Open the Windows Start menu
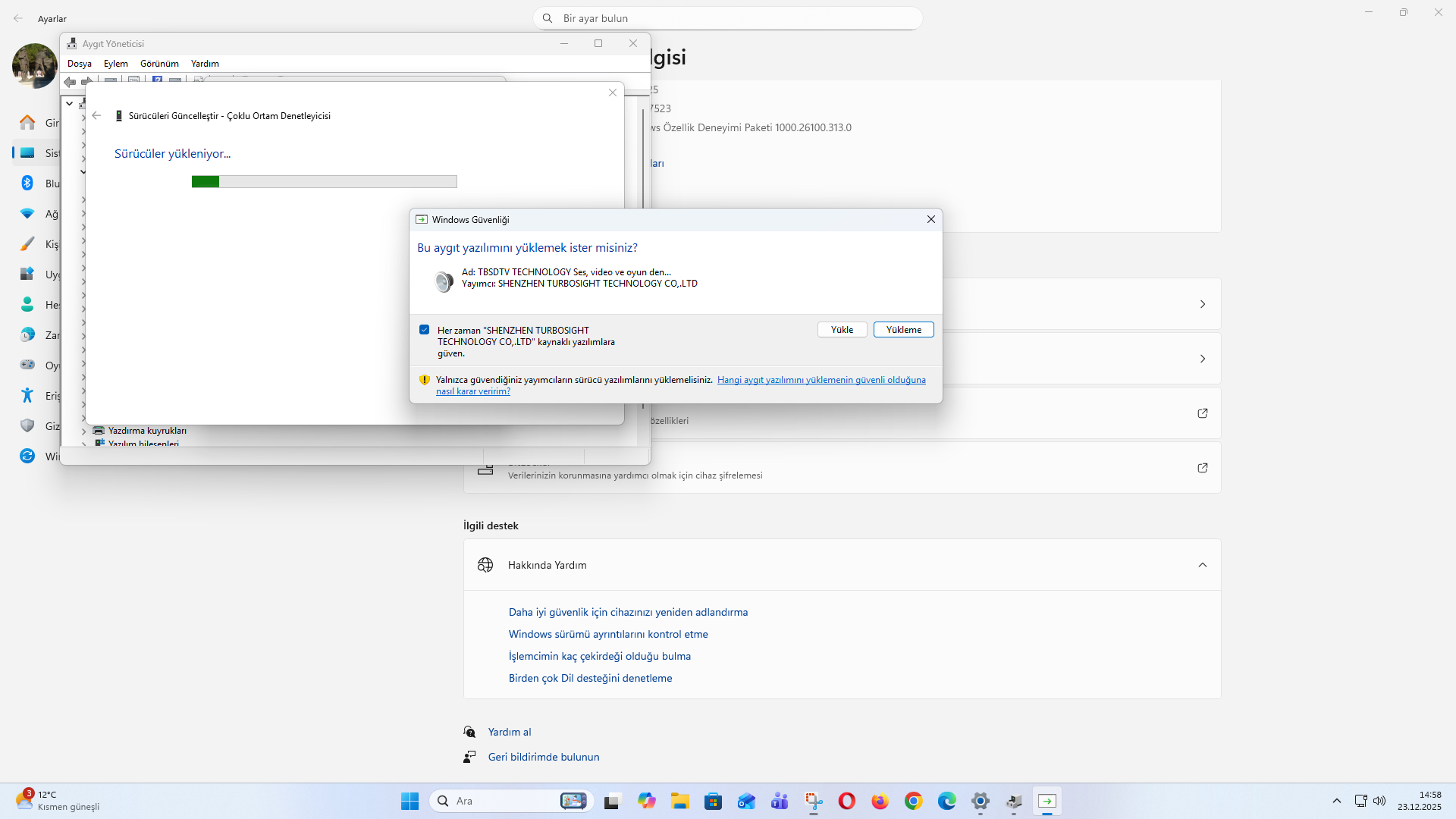This screenshot has height=819, width=1456. coord(409,801)
